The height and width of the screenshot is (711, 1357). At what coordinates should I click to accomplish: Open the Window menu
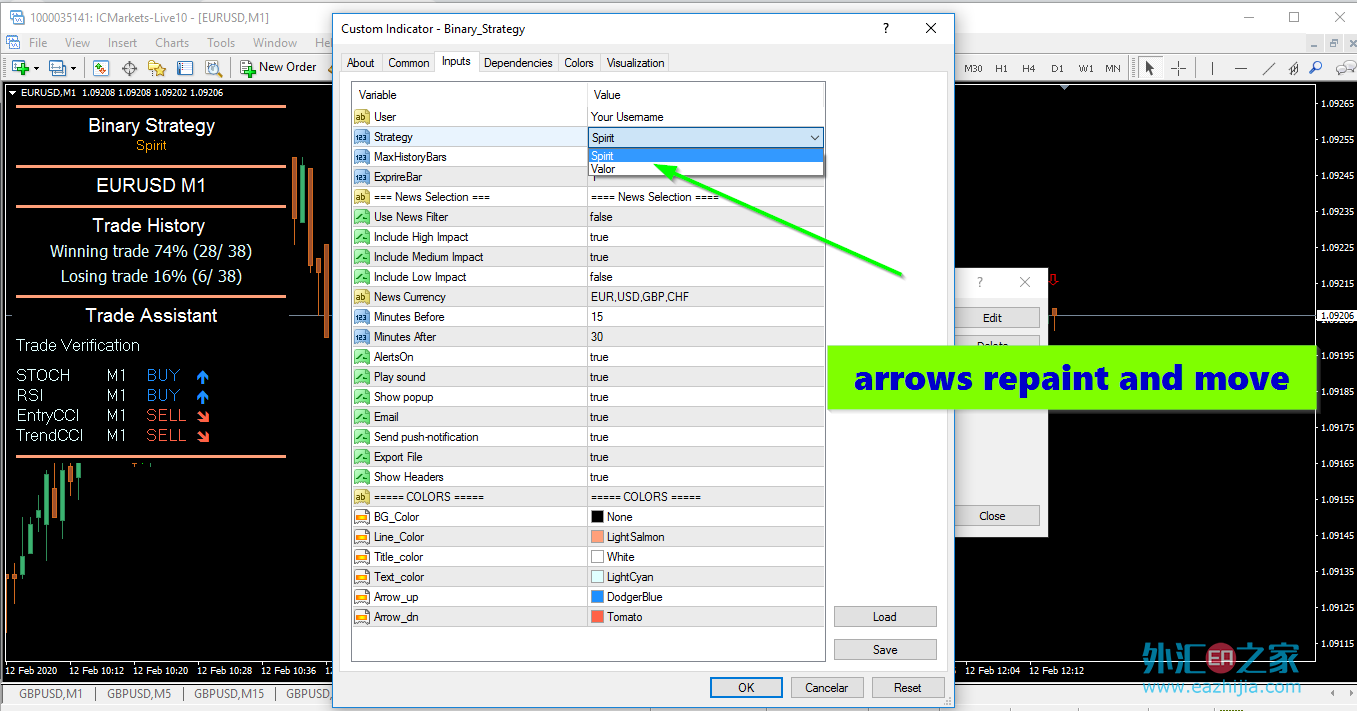click(x=275, y=43)
